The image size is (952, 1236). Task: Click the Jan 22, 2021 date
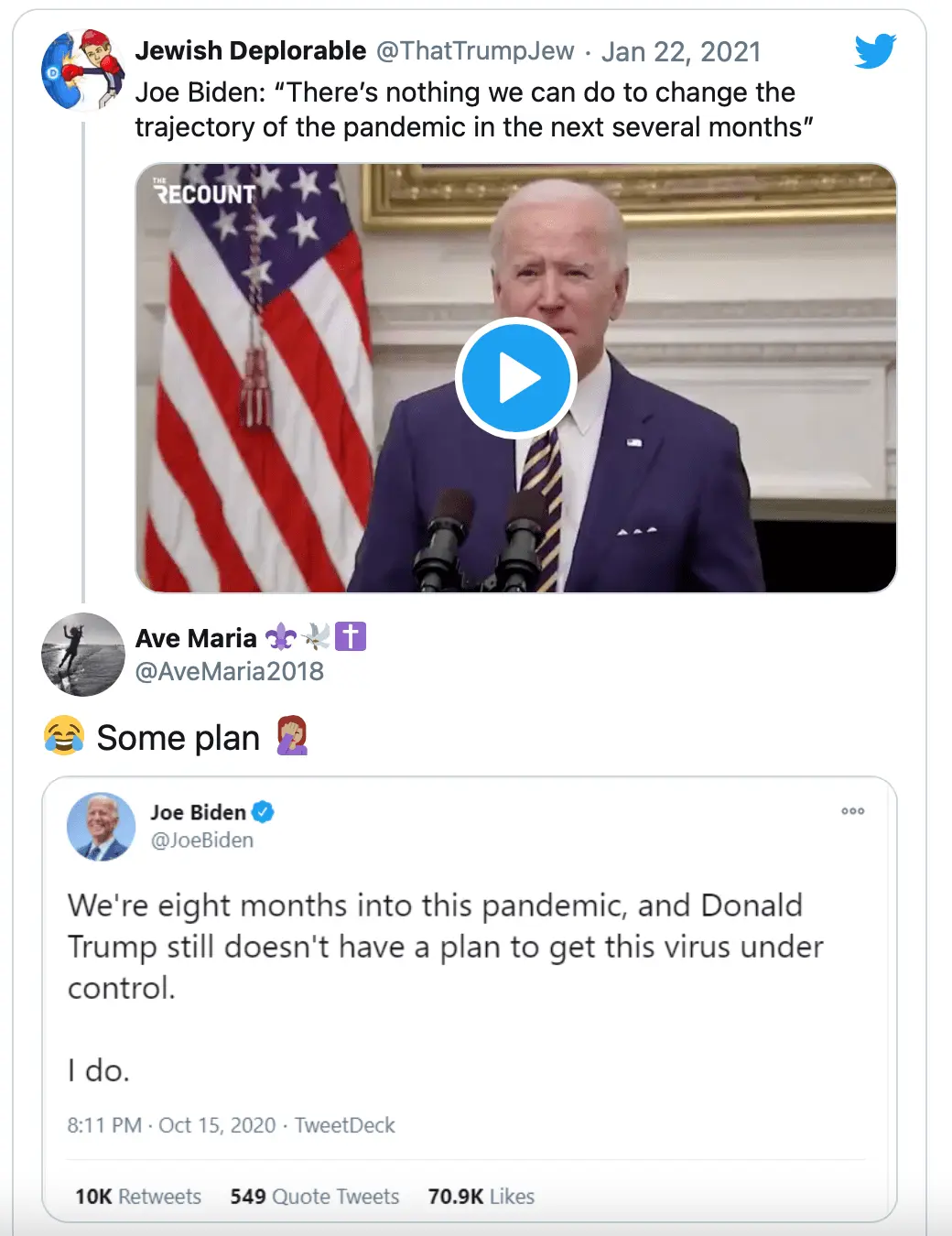[680, 52]
